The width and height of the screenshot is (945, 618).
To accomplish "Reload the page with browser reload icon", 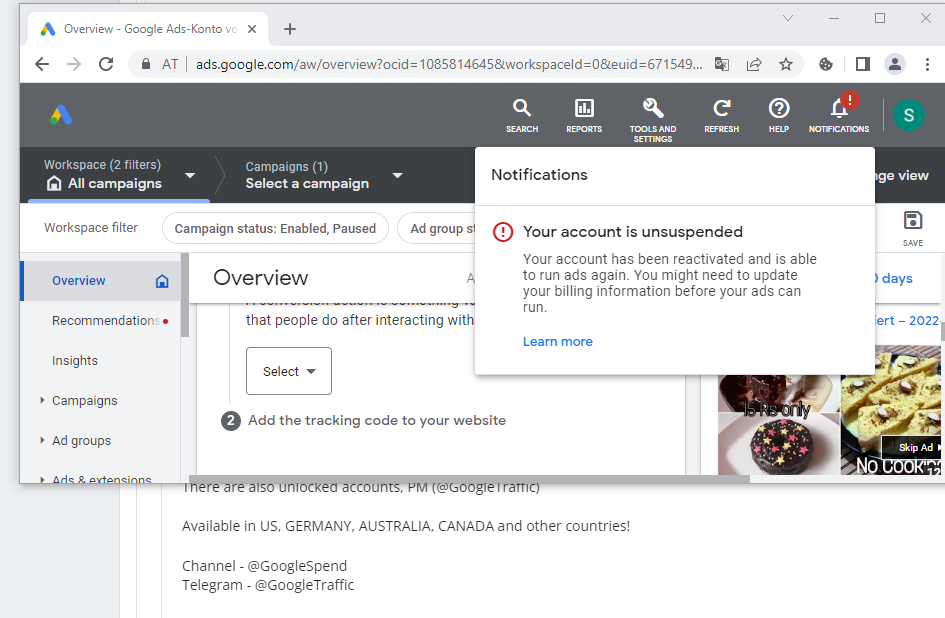I will coord(106,64).
